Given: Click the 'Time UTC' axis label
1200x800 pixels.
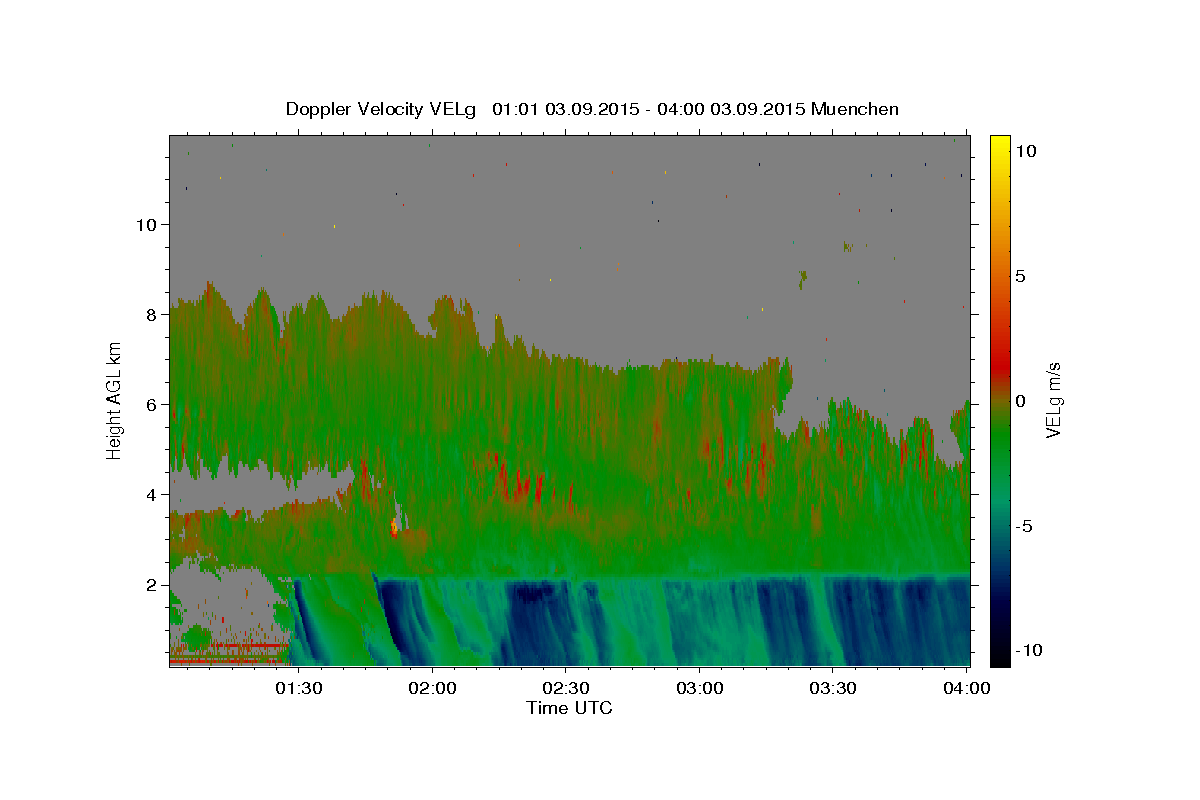Looking at the screenshot, I should (569, 708).
